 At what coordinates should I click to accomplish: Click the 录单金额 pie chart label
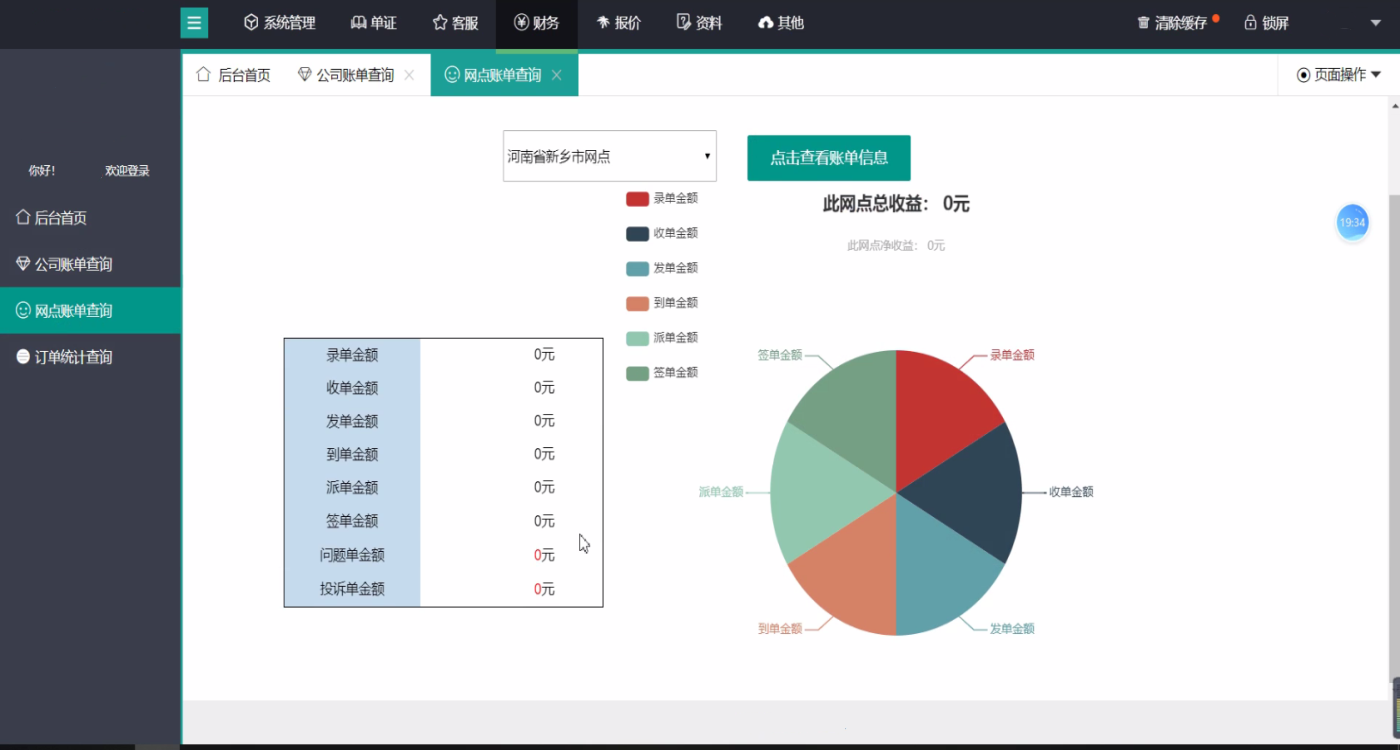tap(1012, 355)
